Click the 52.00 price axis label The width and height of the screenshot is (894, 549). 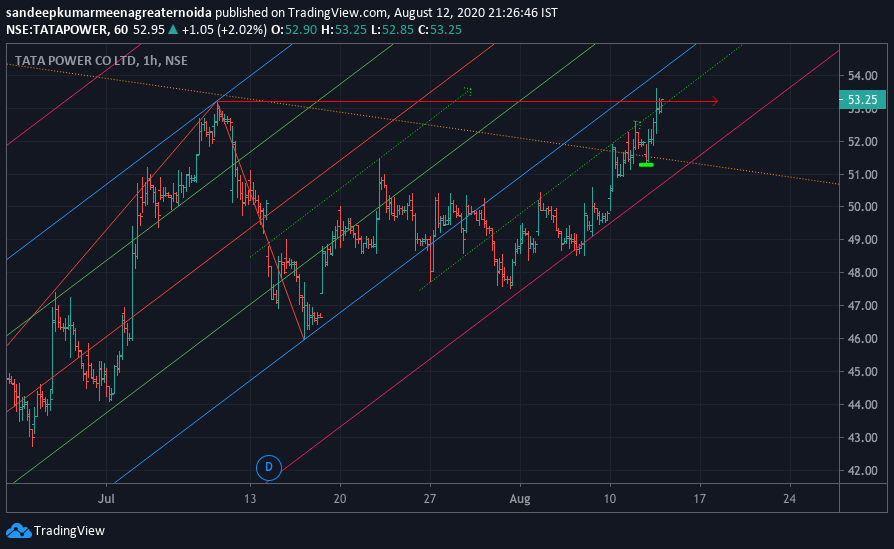pyautogui.click(x=863, y=141)
